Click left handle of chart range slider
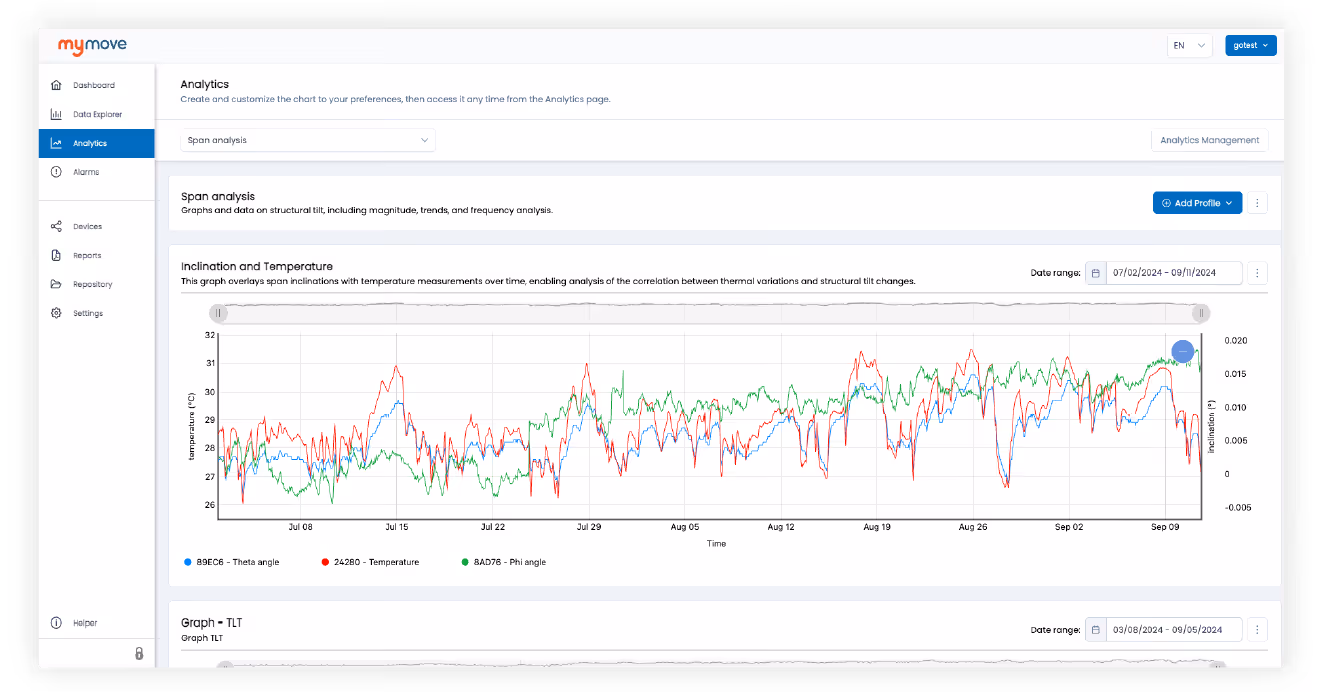Screen dimensions: 1322x692 coord(218,313)
